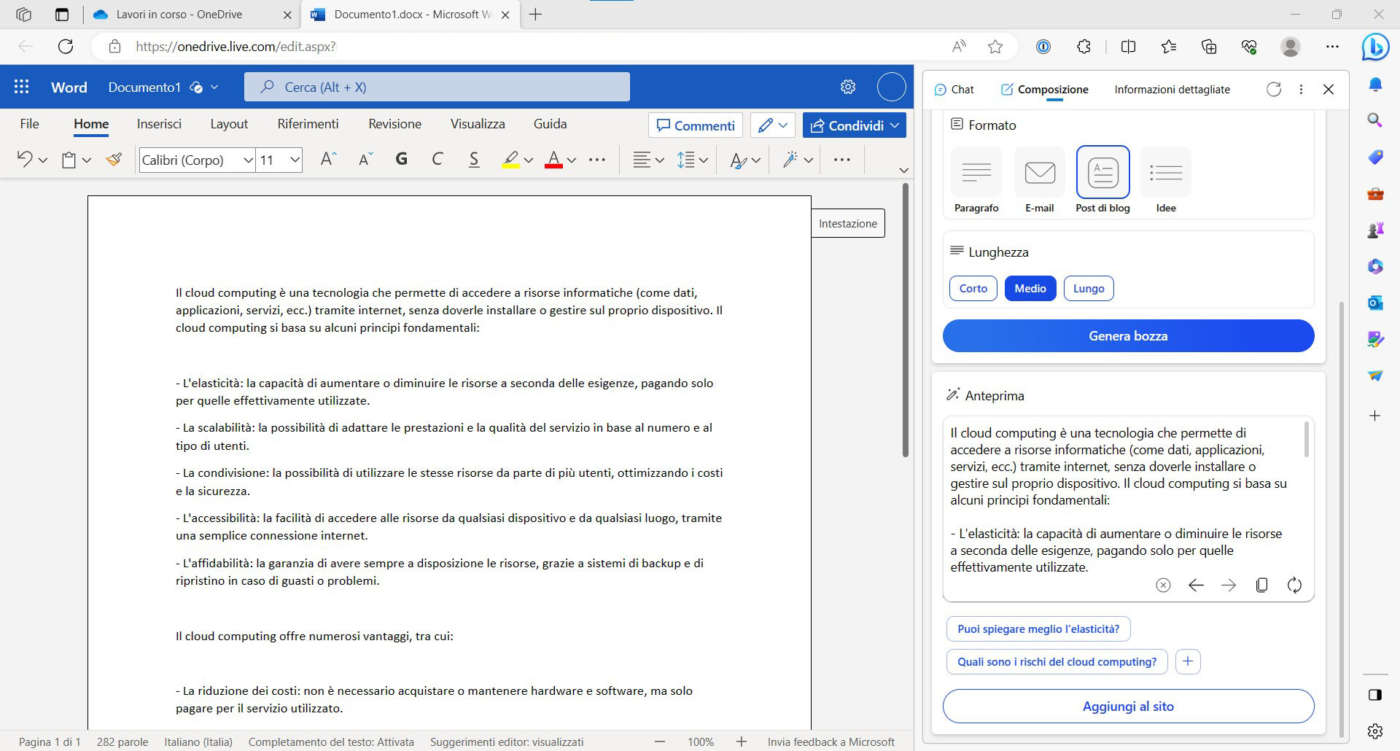Viewport: 1400px width, 751px height.
Task: Regenerate the draft using the circular arrows icon
Action: tap(1294, 585)
